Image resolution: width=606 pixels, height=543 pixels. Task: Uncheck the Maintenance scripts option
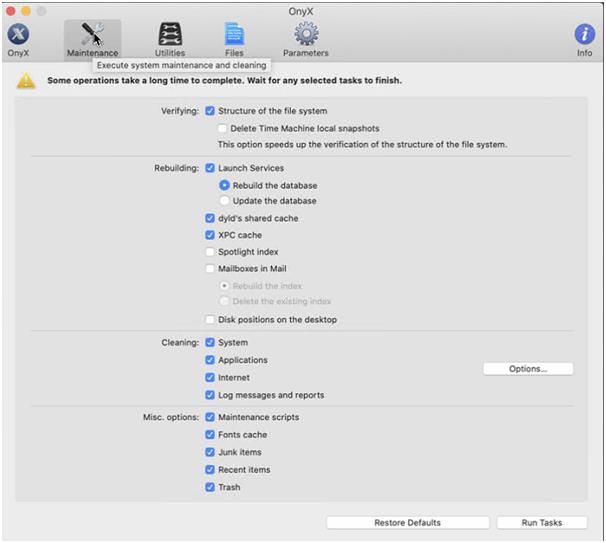(x=210, y=417)
